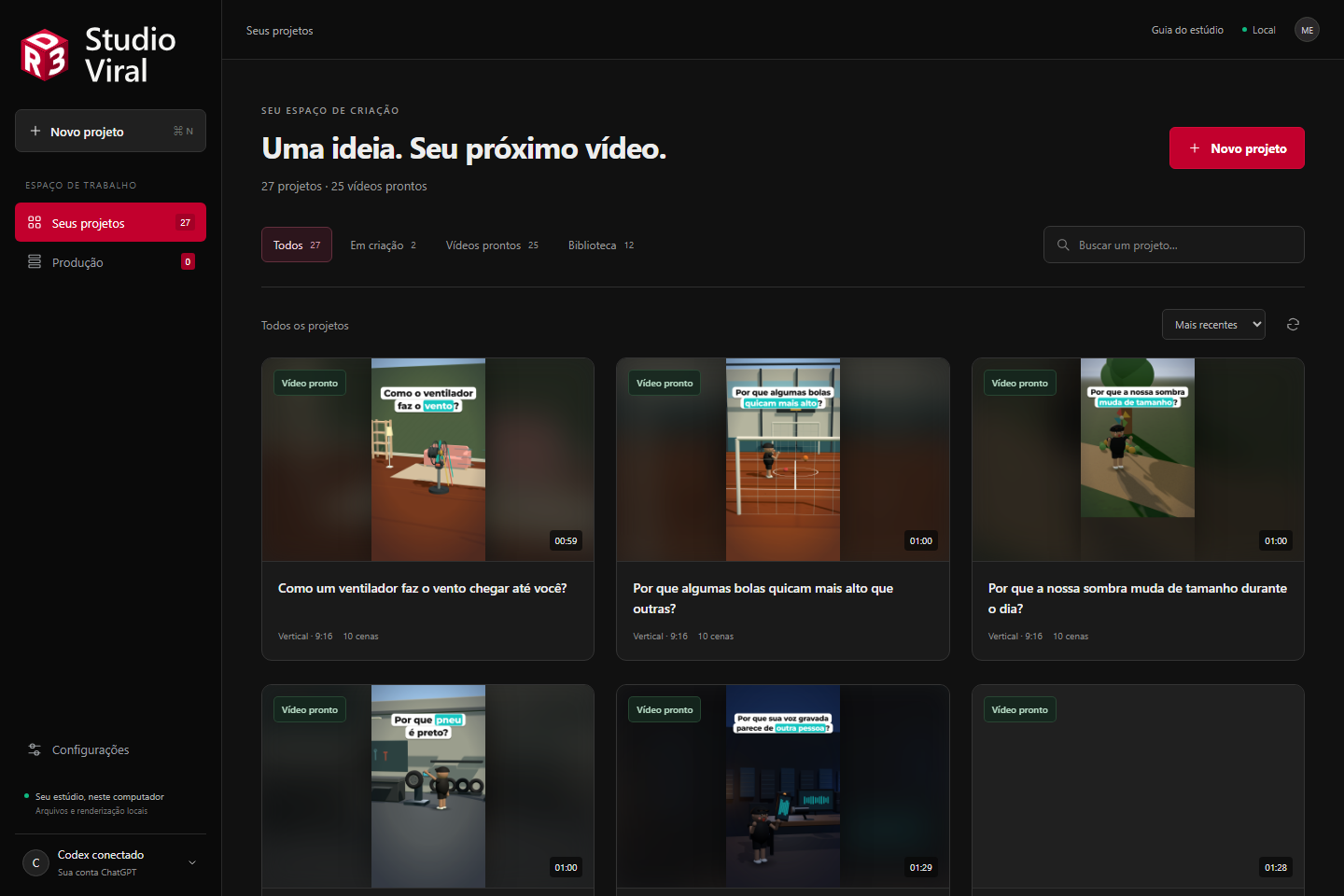The width and height of the screenshot is (1344, 896).
Task: Click Vídeo pronto badge on bolas card
Action: tap(665, 383)
